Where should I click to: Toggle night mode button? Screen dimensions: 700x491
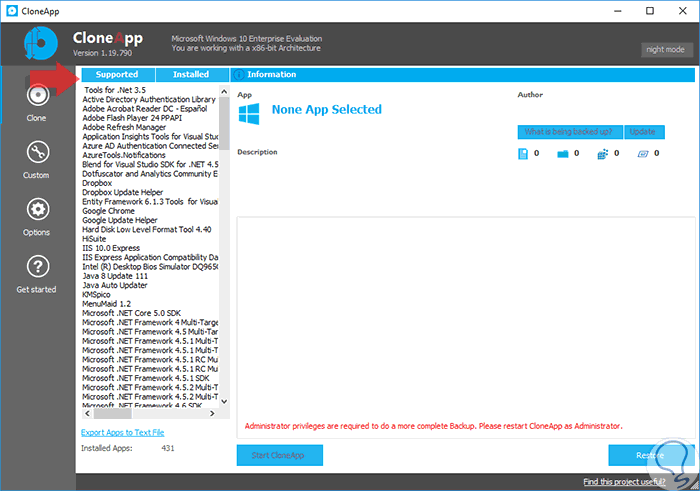(x=667, y=50)
